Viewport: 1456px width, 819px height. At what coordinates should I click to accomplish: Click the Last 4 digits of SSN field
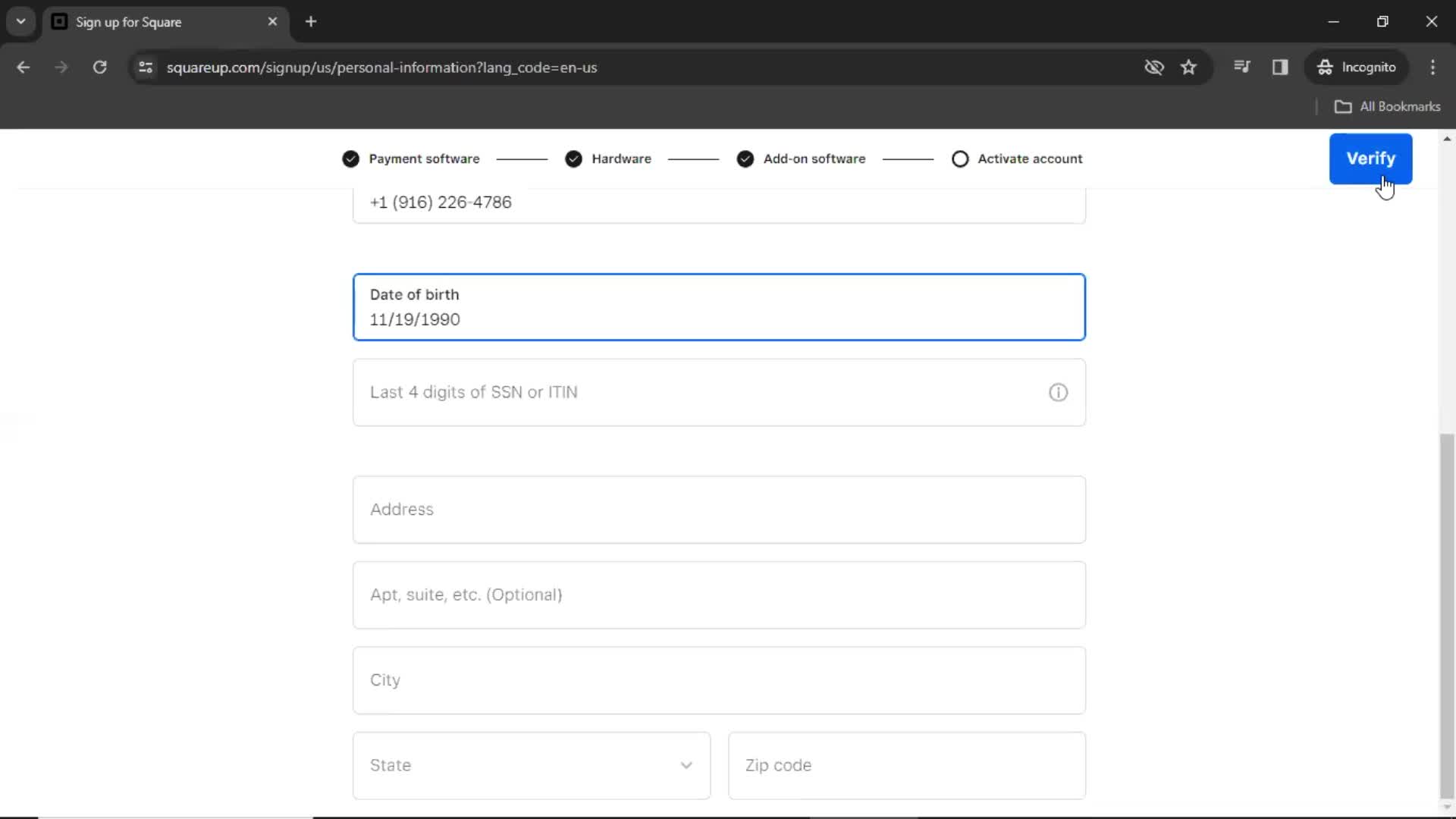click(719, 392)
